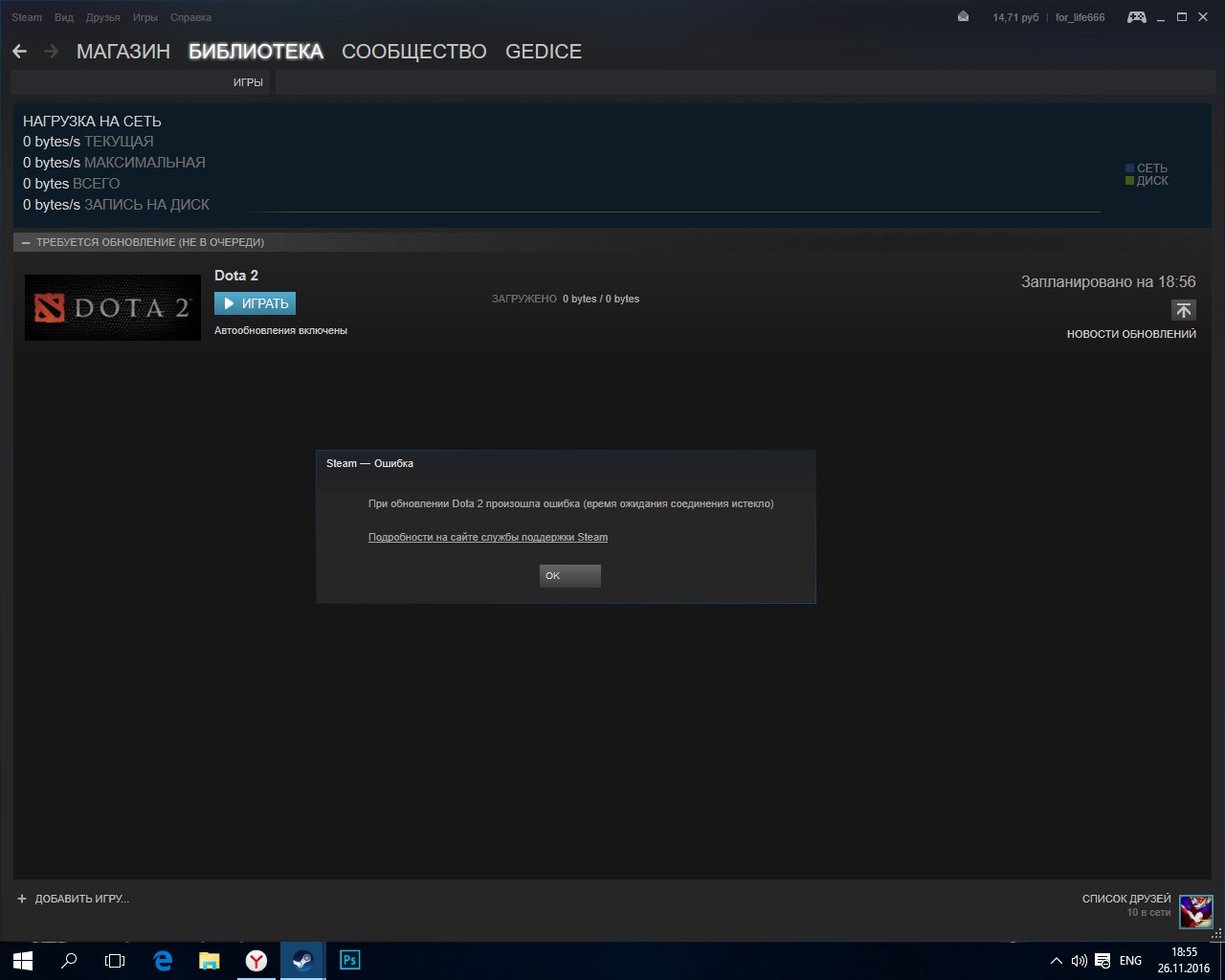
Task: Launch Big Picture mode controller icon
Action: tap(1136, 17)
